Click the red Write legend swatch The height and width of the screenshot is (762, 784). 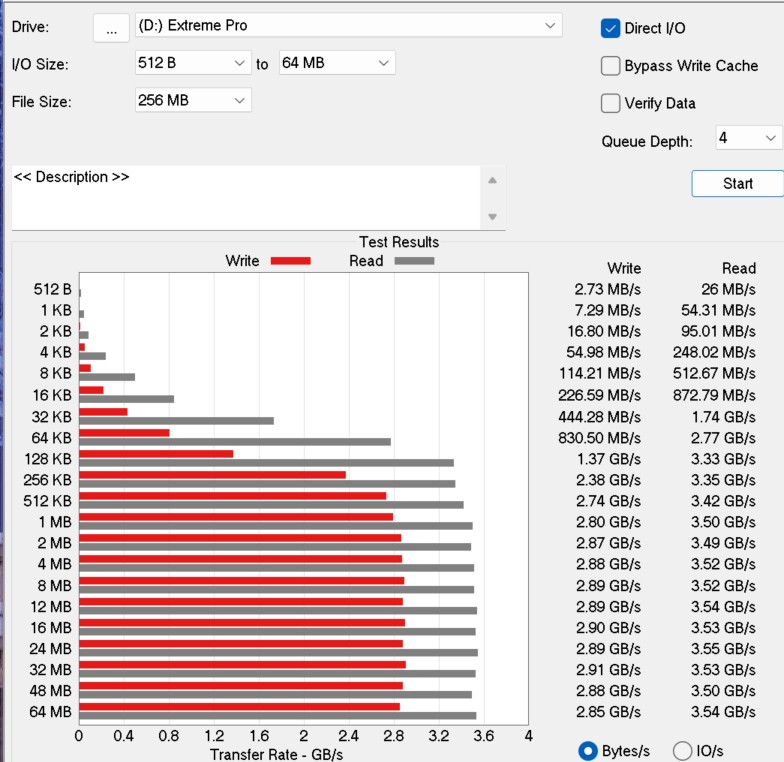click(x=290, y=261)
